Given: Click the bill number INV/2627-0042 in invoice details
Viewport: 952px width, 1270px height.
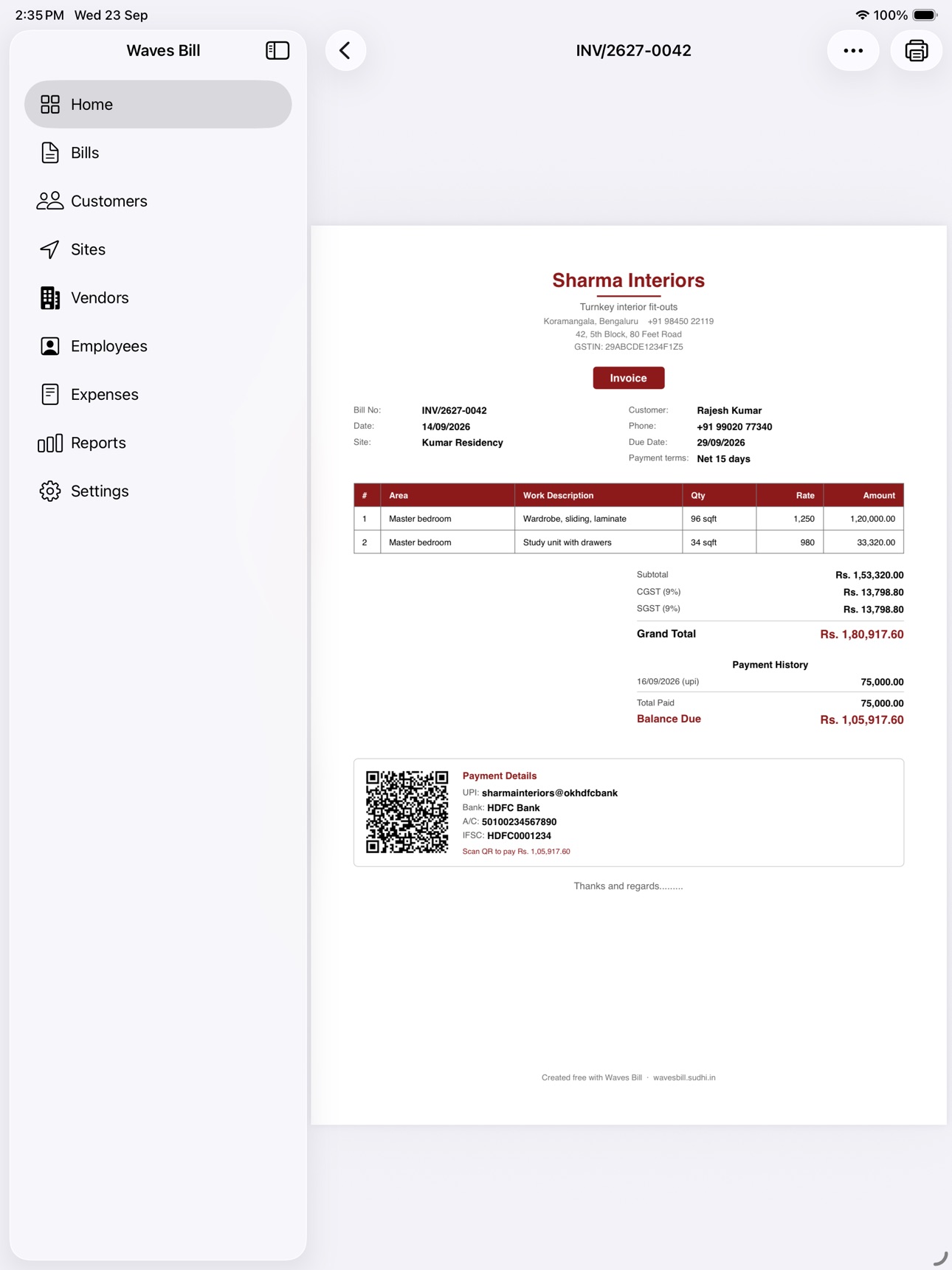Looking at the screenshot, I should pos(454,410).
